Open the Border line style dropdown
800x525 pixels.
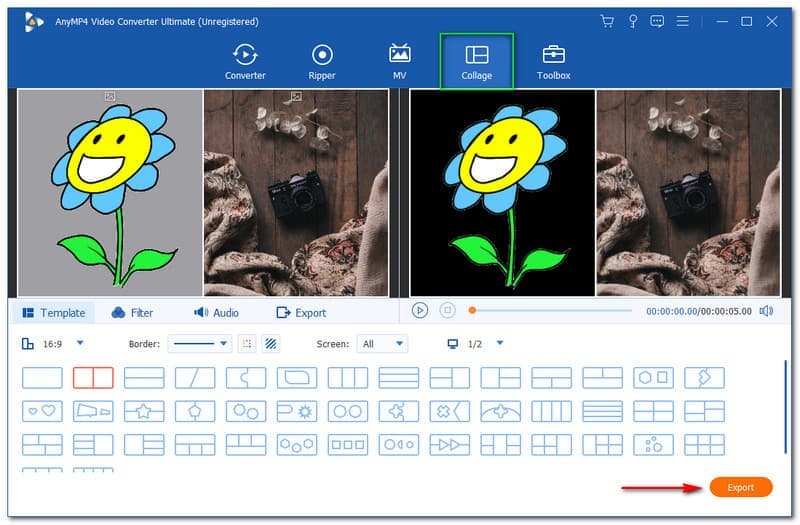tap(199, 344)
